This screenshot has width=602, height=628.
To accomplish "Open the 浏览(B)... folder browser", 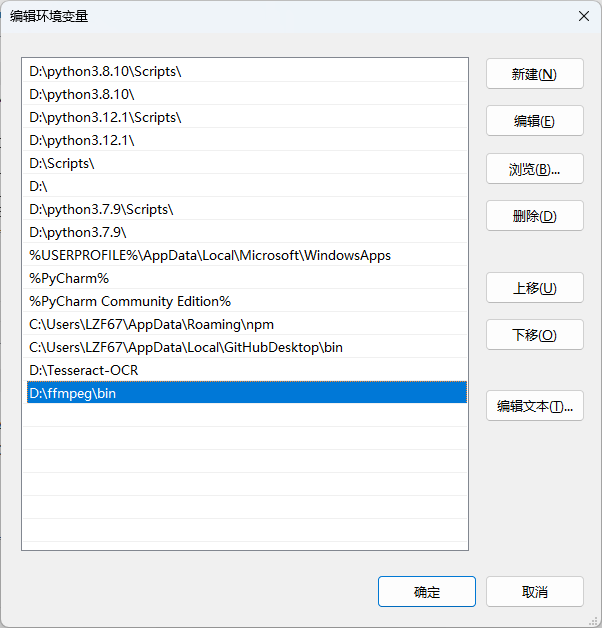I will tap(535, 169).
